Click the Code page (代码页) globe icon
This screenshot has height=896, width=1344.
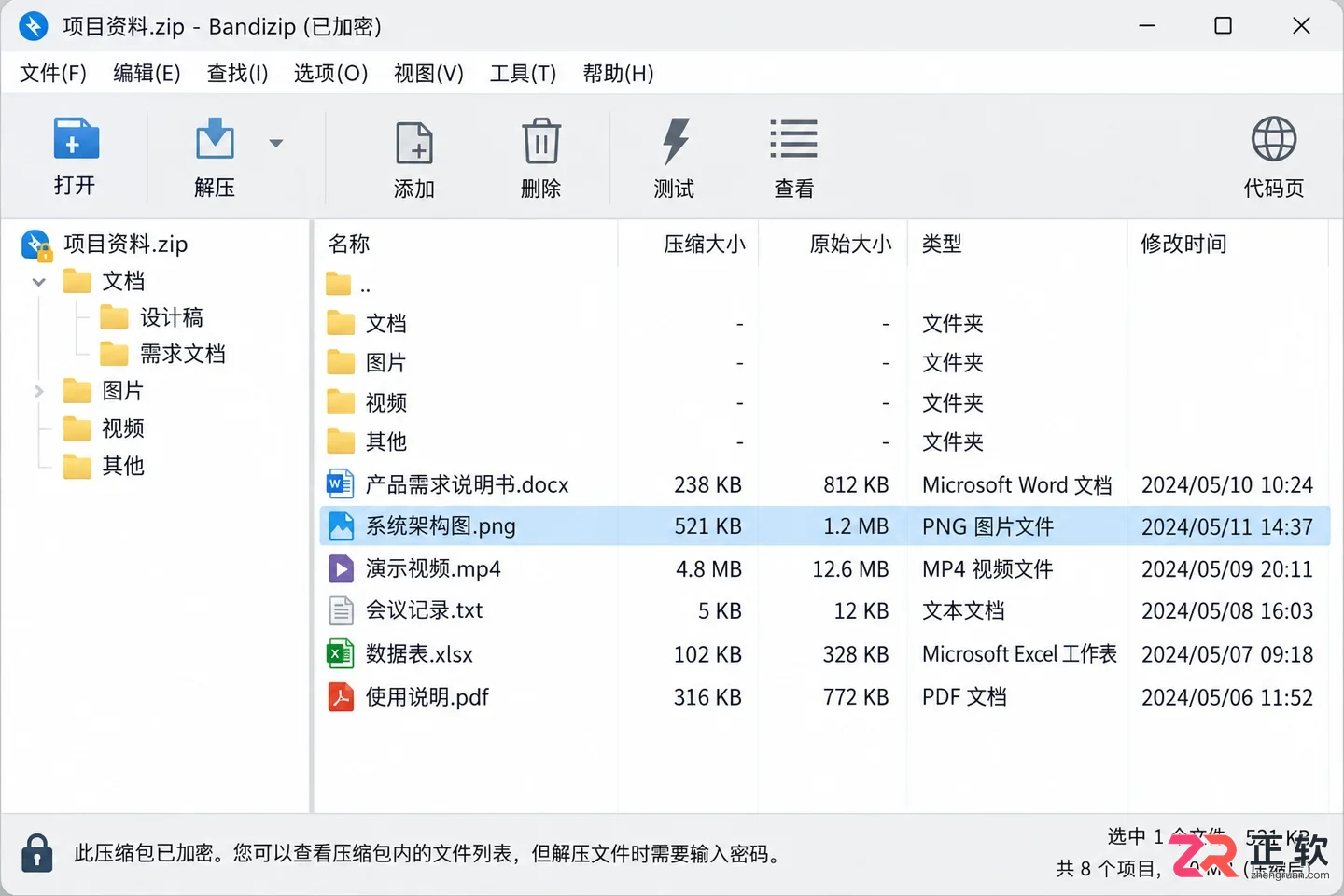(1274, 140)
